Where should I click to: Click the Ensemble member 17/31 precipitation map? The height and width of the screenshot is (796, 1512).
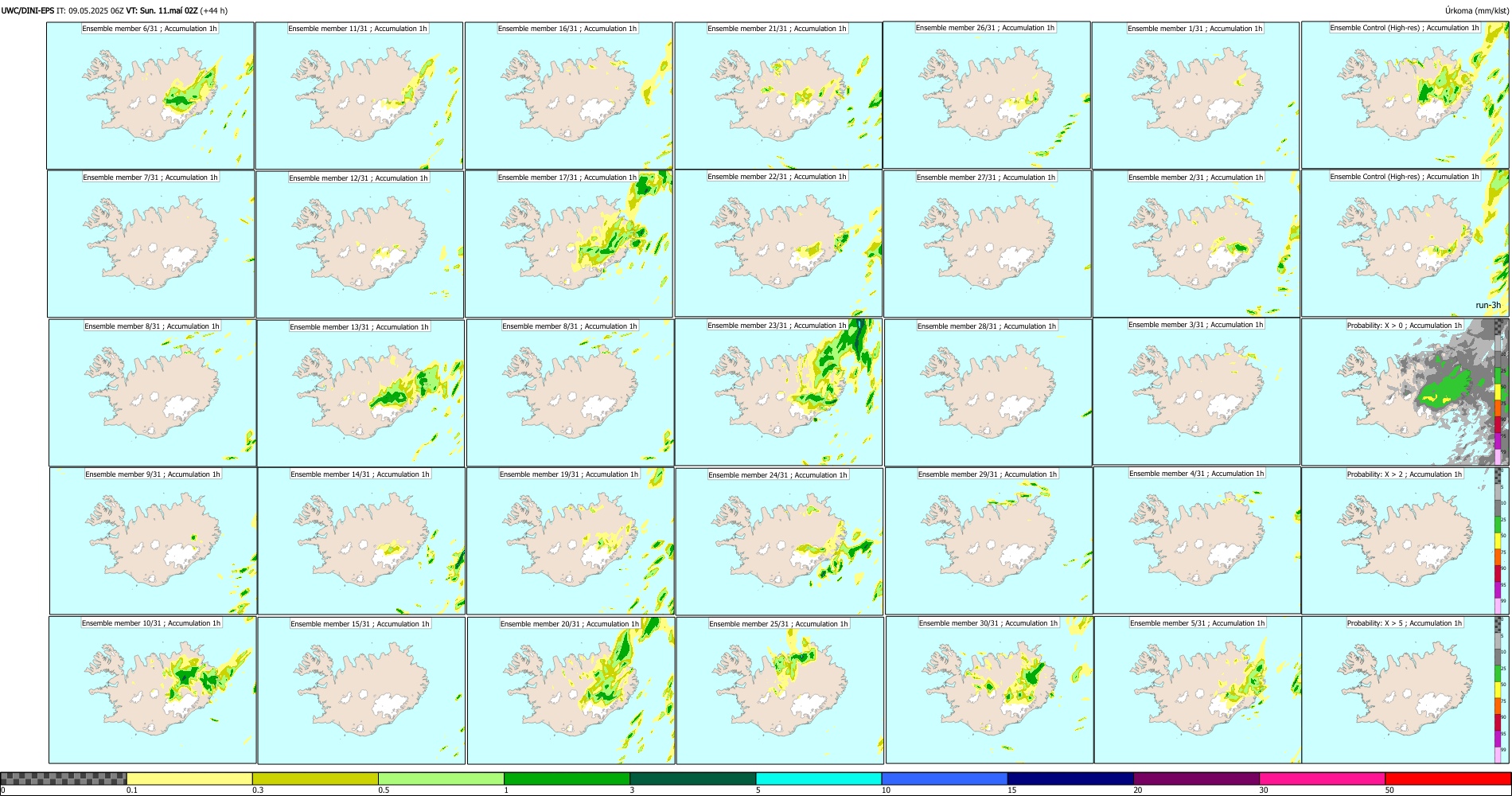coord(569,244)
